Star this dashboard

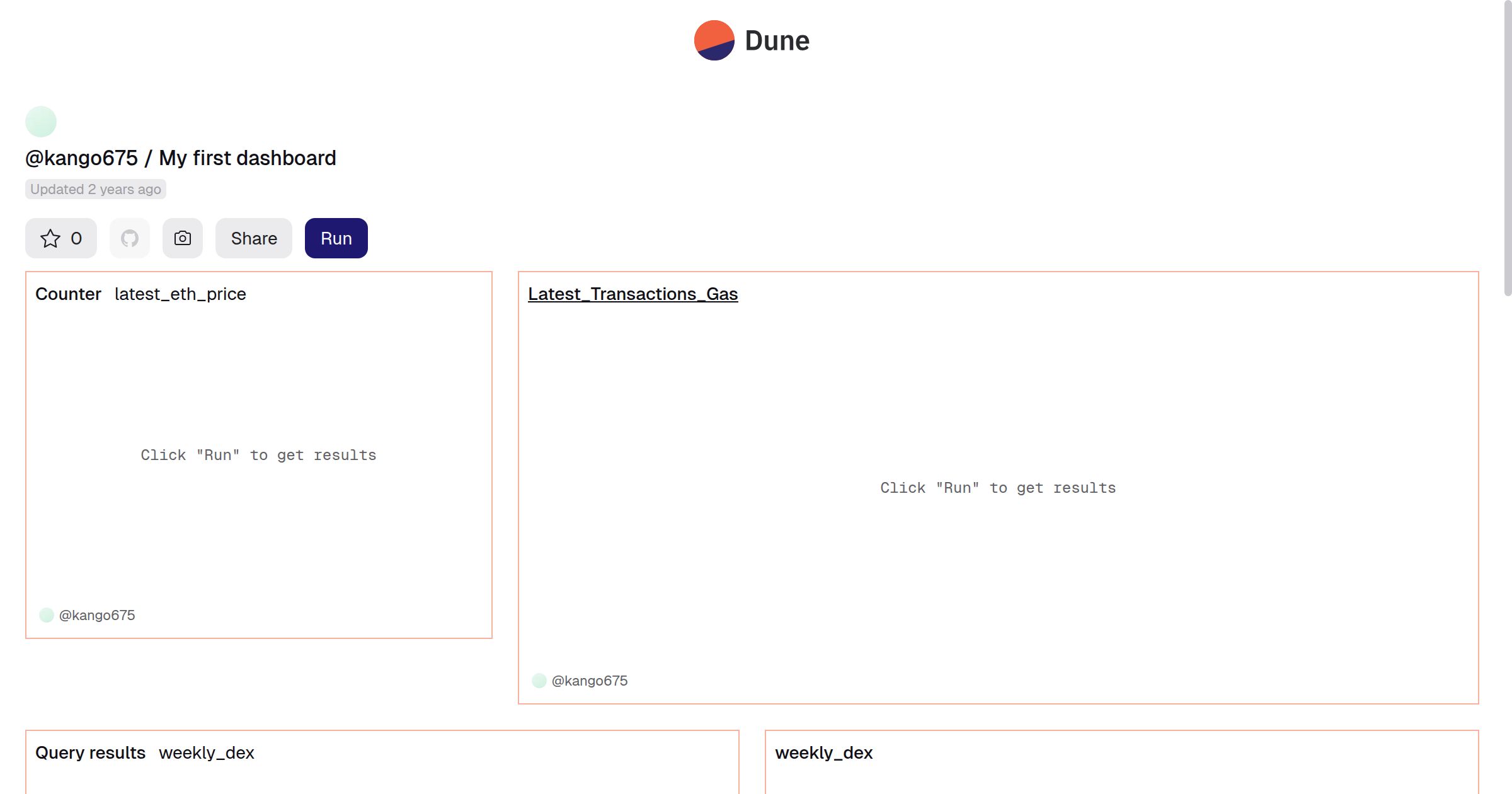click(x=50, y=238)
